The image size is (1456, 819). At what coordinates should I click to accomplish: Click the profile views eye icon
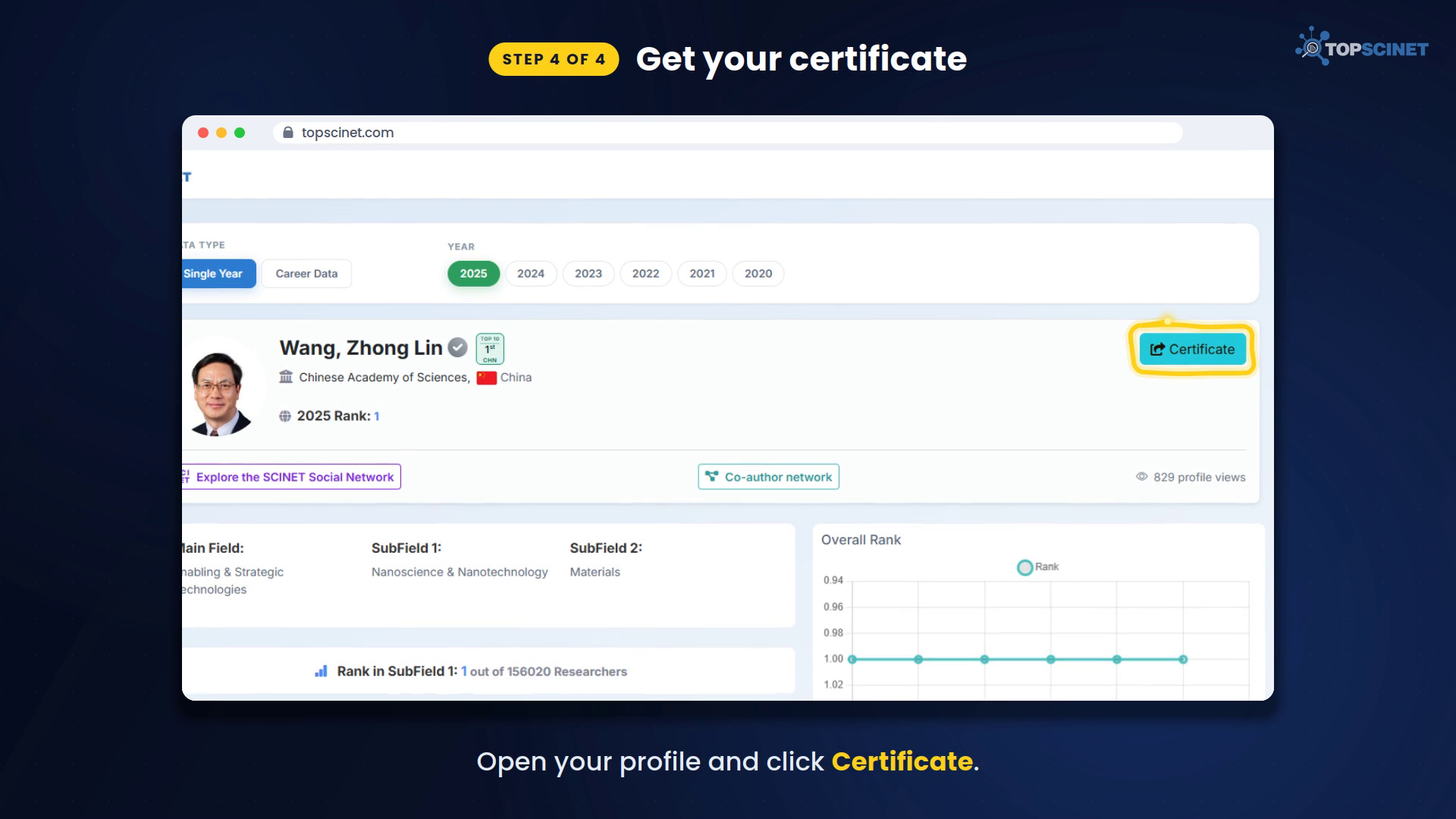coord(1141,477)
